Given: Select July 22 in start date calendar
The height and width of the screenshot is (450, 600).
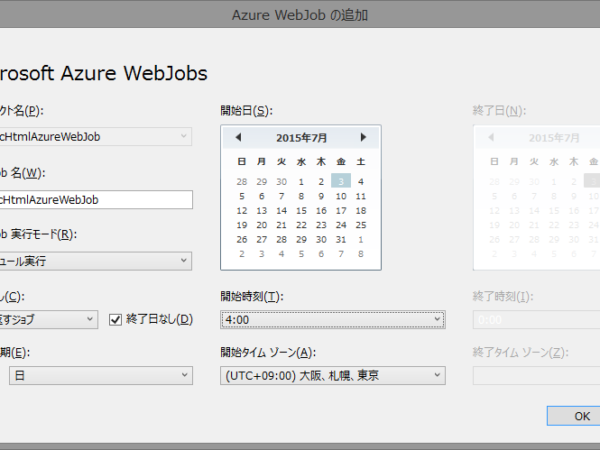Looking at the screenshot, I should pos(301,225).
